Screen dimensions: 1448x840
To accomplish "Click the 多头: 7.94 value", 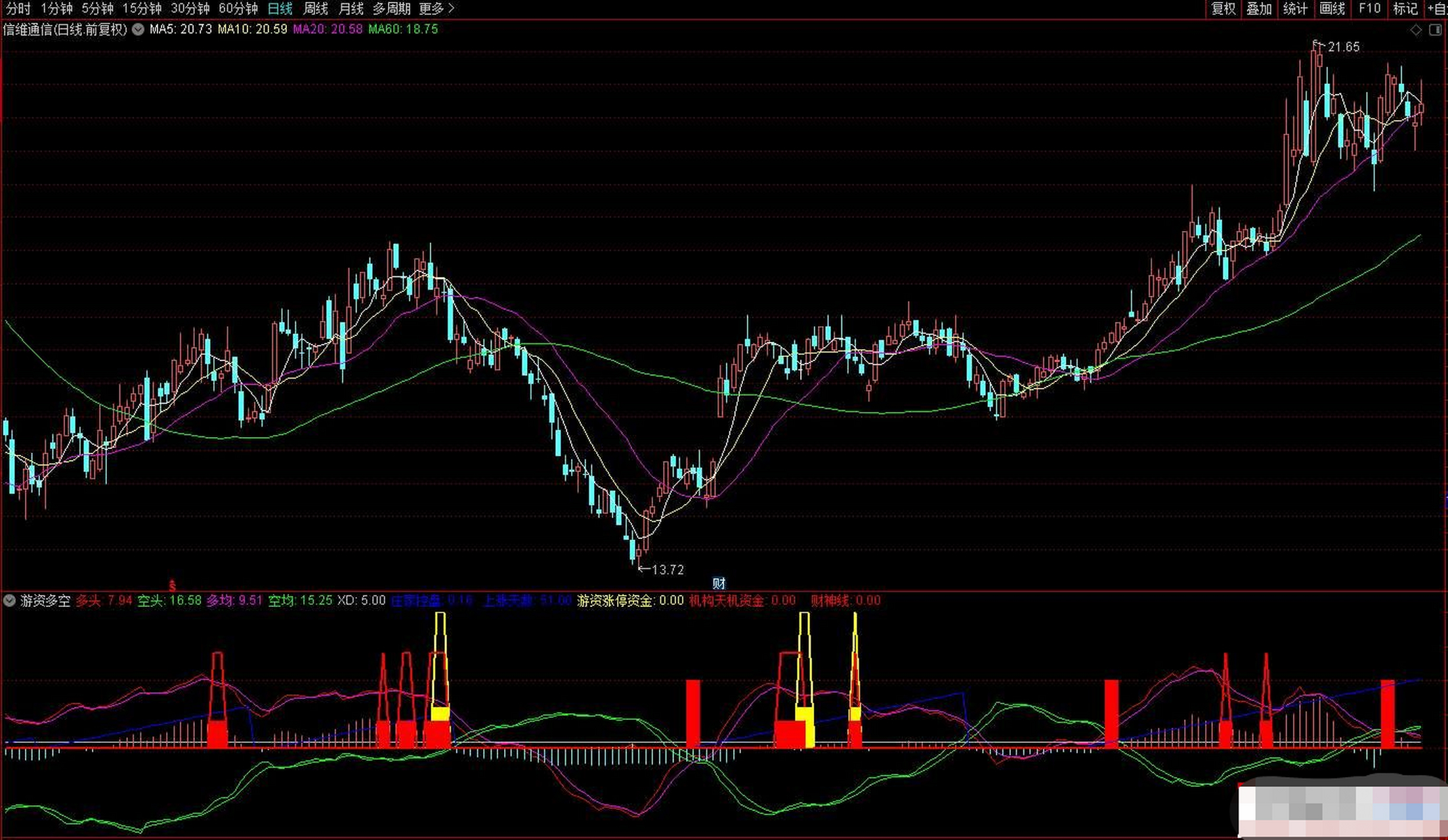I will 104,600.
